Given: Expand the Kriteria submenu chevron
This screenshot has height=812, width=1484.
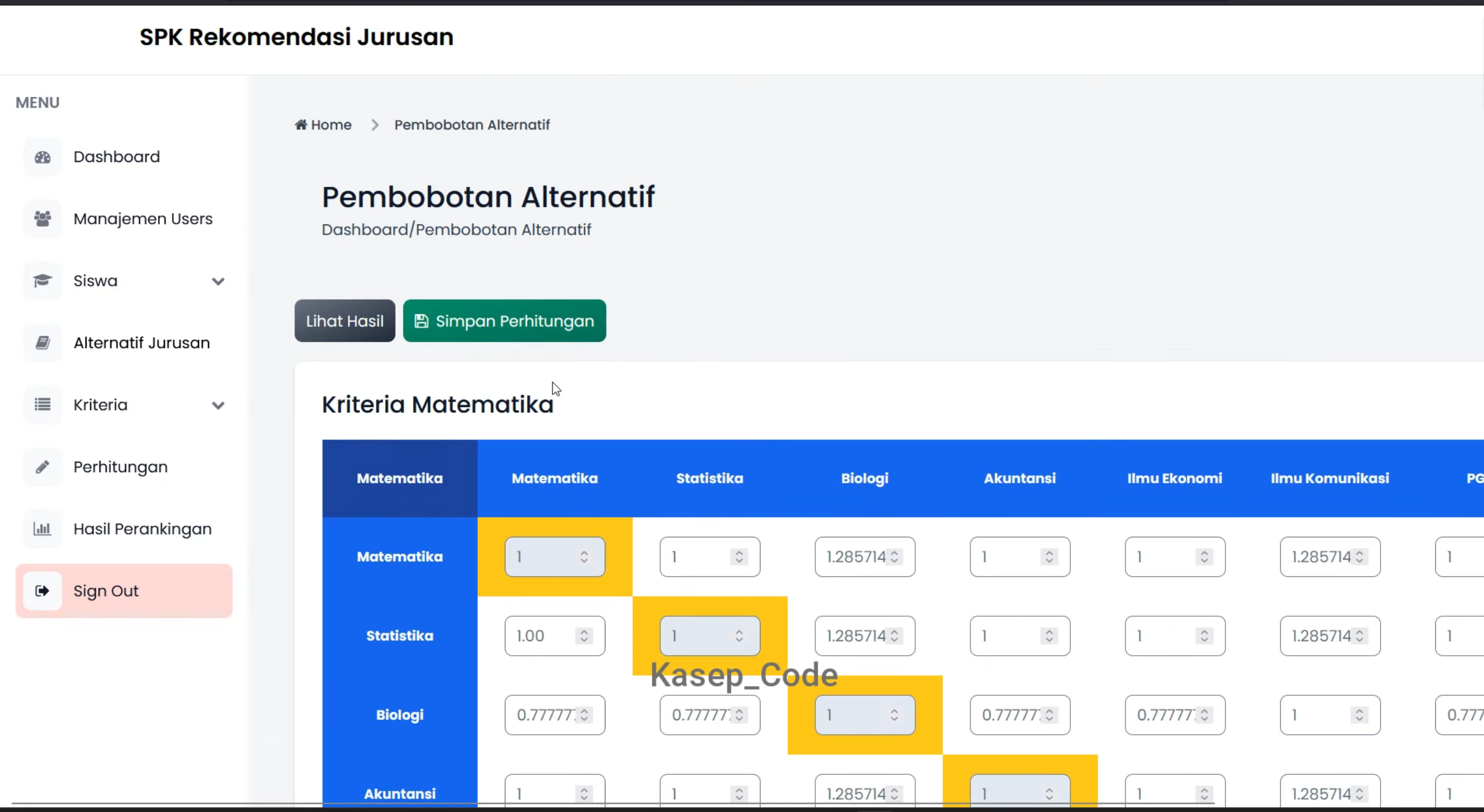Looking at the screenshot, I should [218, 405].
